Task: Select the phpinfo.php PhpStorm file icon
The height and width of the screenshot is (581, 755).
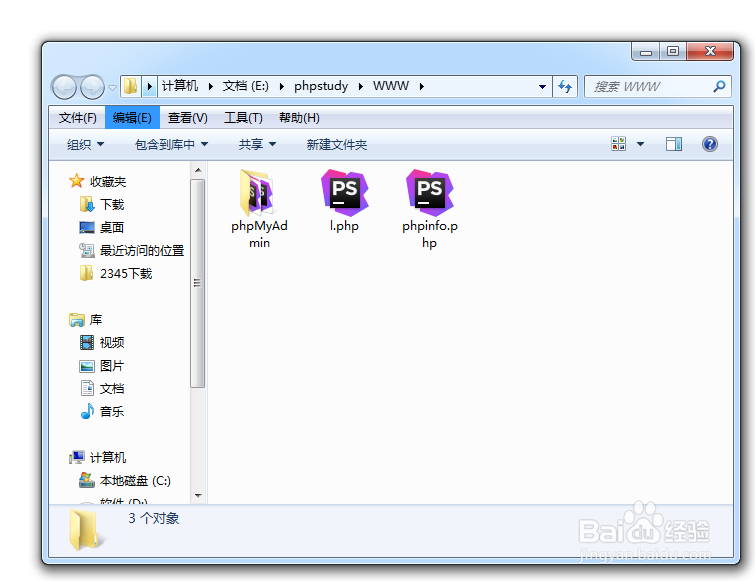Action: coord(430,192)
